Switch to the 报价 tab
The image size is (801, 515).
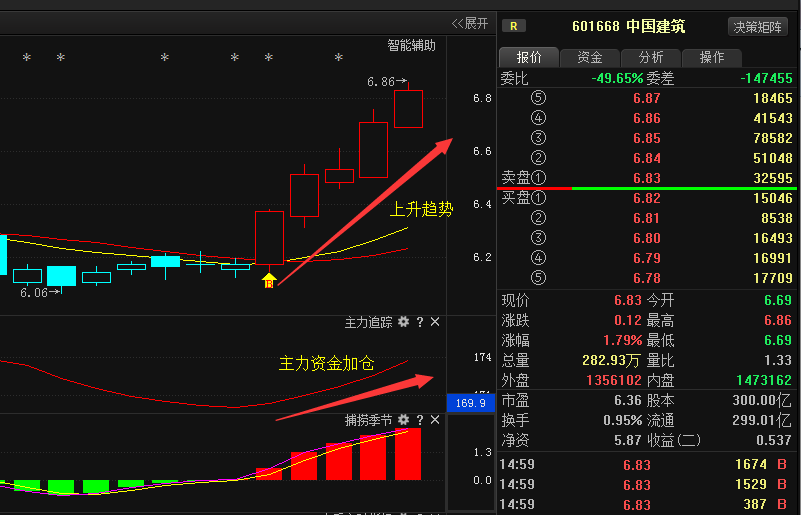point(529,57)
